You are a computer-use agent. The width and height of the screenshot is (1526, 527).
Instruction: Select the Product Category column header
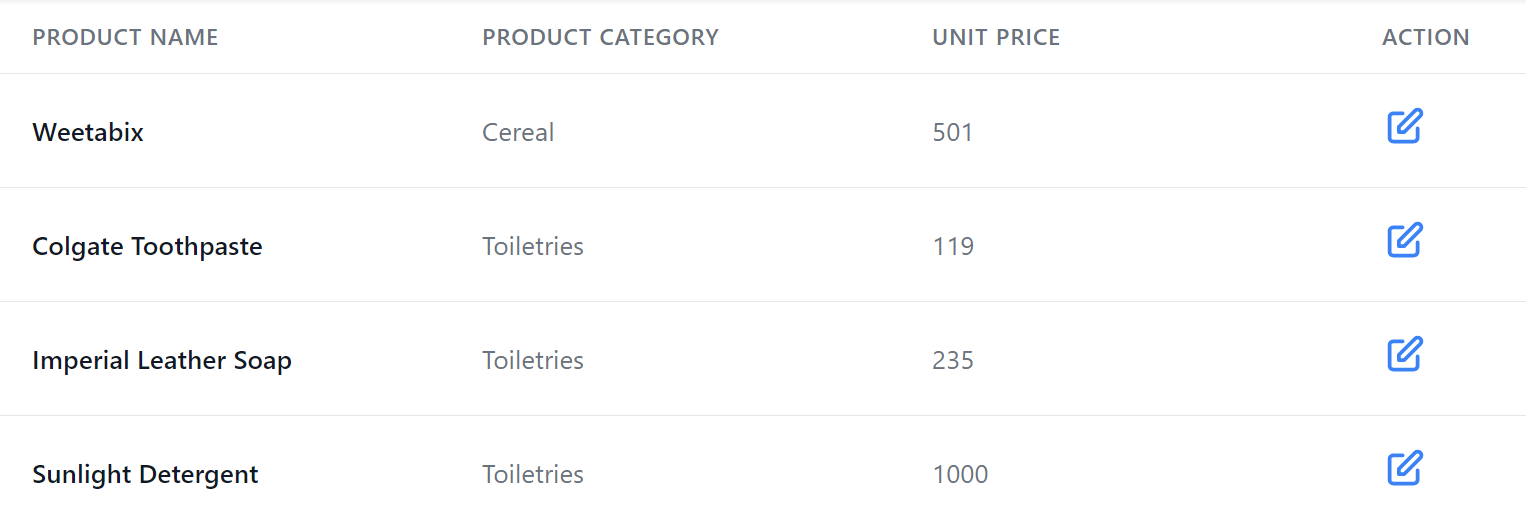point(600,38)
